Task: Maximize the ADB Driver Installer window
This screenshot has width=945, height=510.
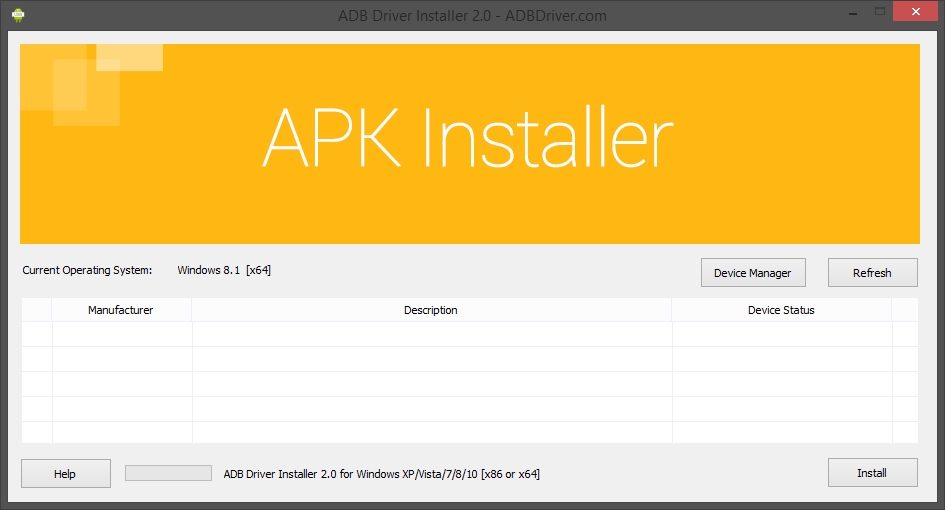Action: tap(880, 12)
